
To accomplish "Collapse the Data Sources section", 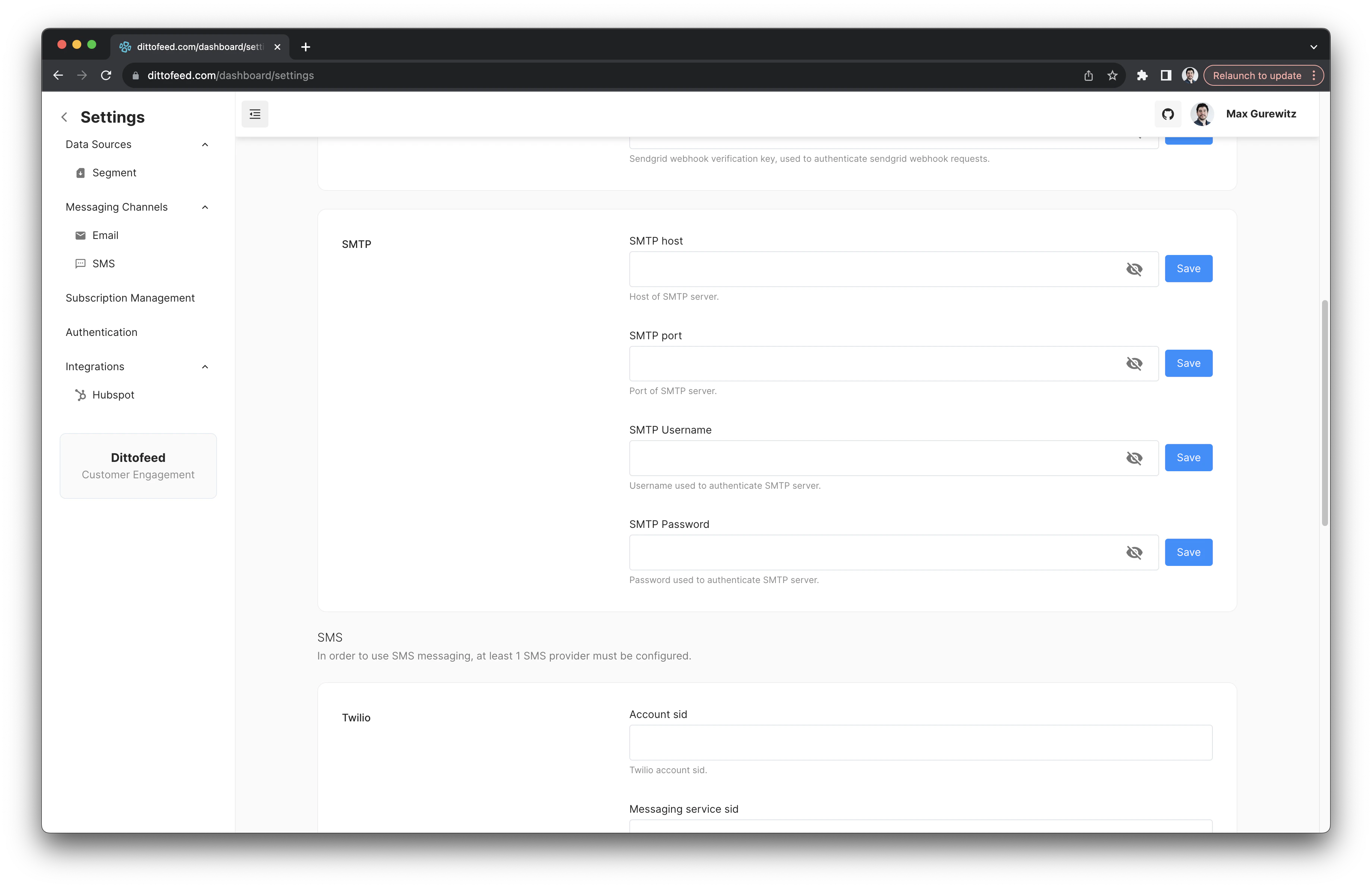I will tap(205, 145).
